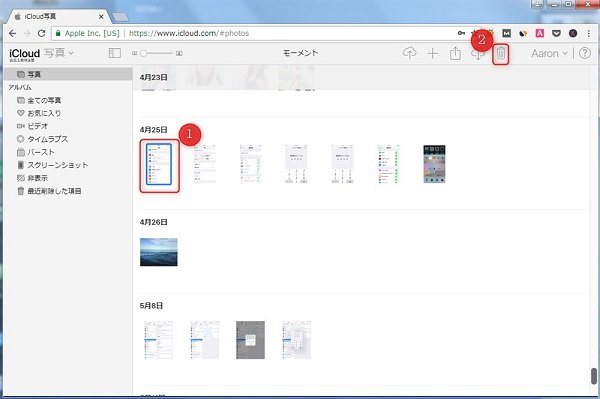Reload the iCloud page
This screenshot has width=600, height=399.
pos(41,33)
